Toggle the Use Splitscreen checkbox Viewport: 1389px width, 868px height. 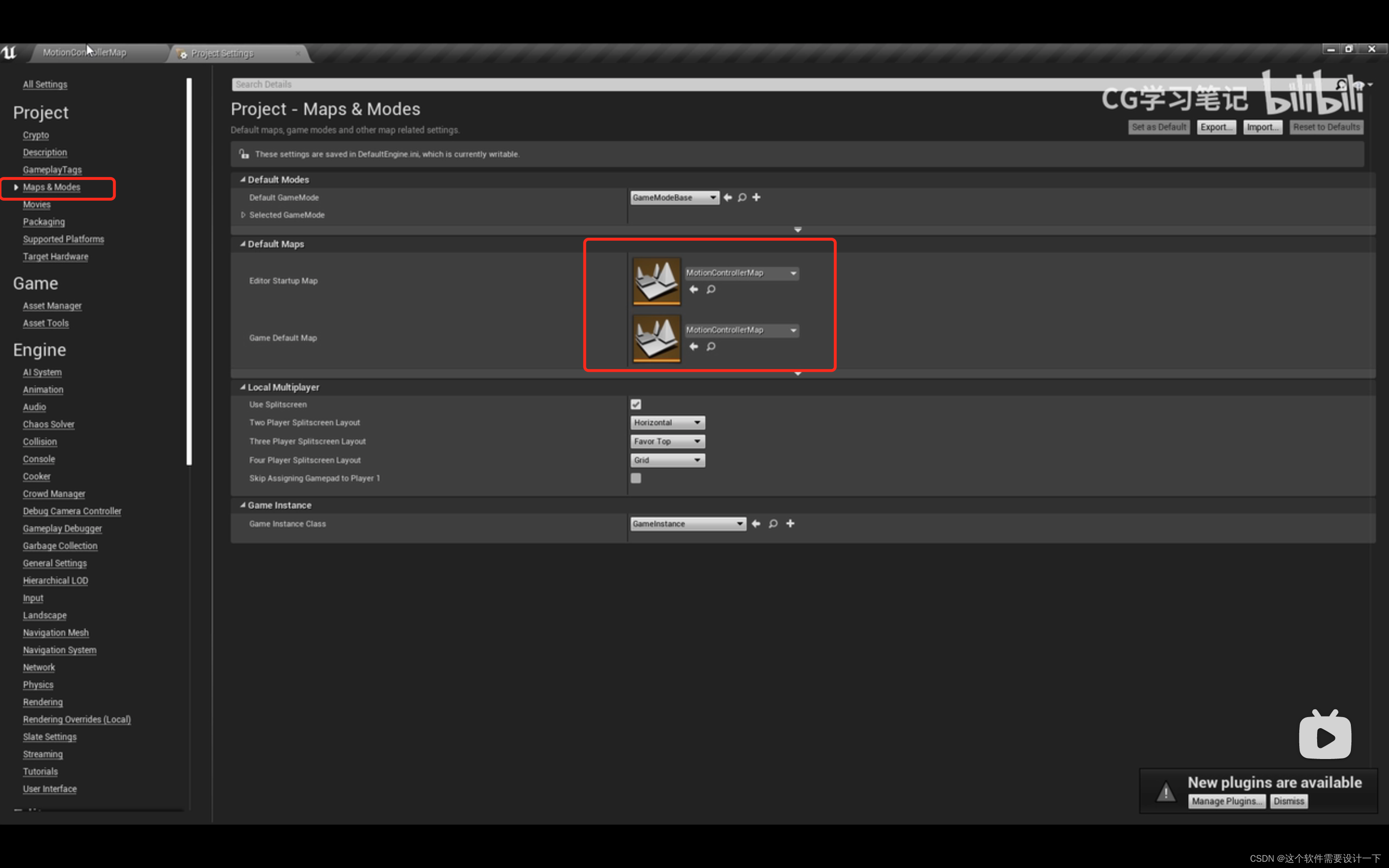click(637, 405)
